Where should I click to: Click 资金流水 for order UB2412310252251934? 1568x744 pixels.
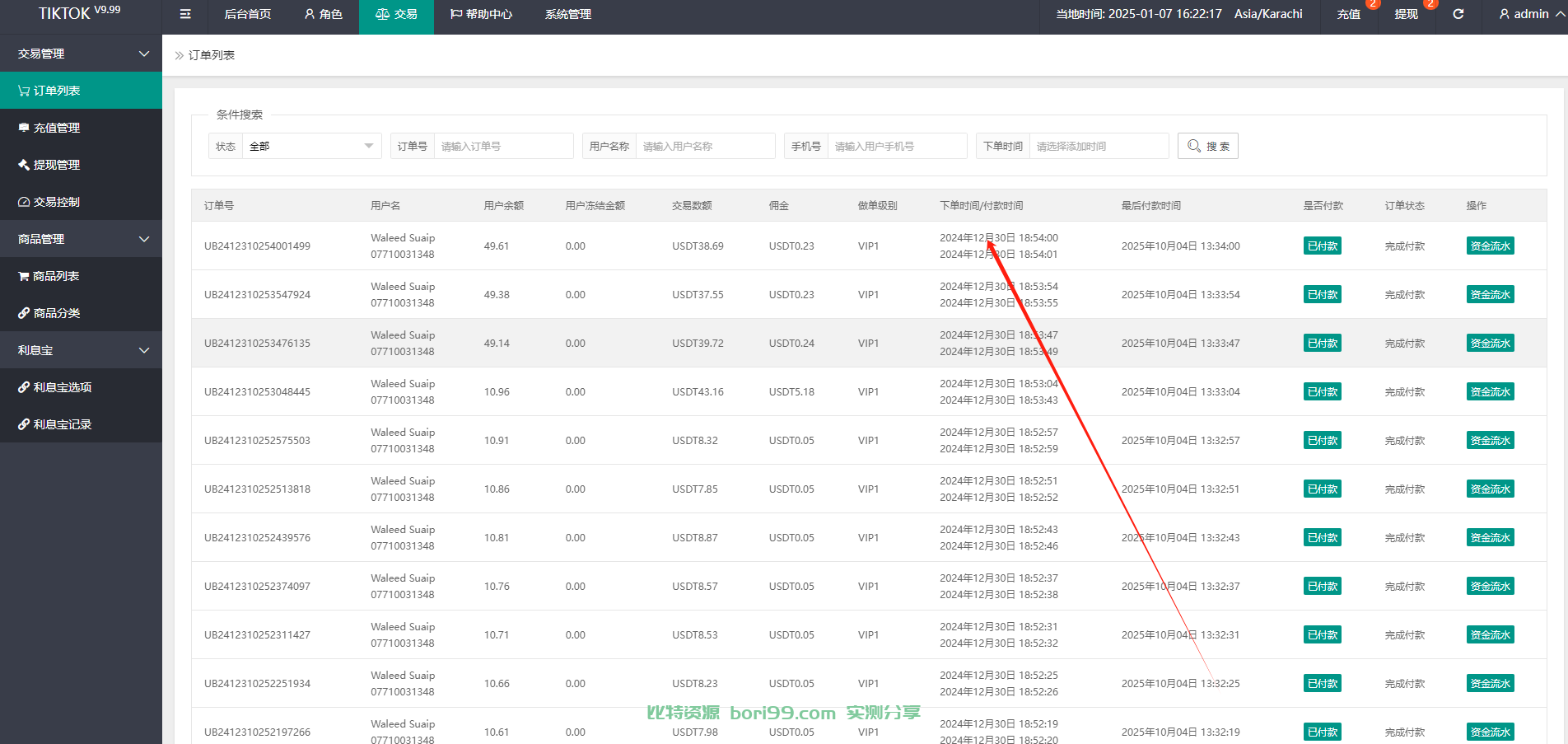pyautogui.click(x=1491, y=683)
